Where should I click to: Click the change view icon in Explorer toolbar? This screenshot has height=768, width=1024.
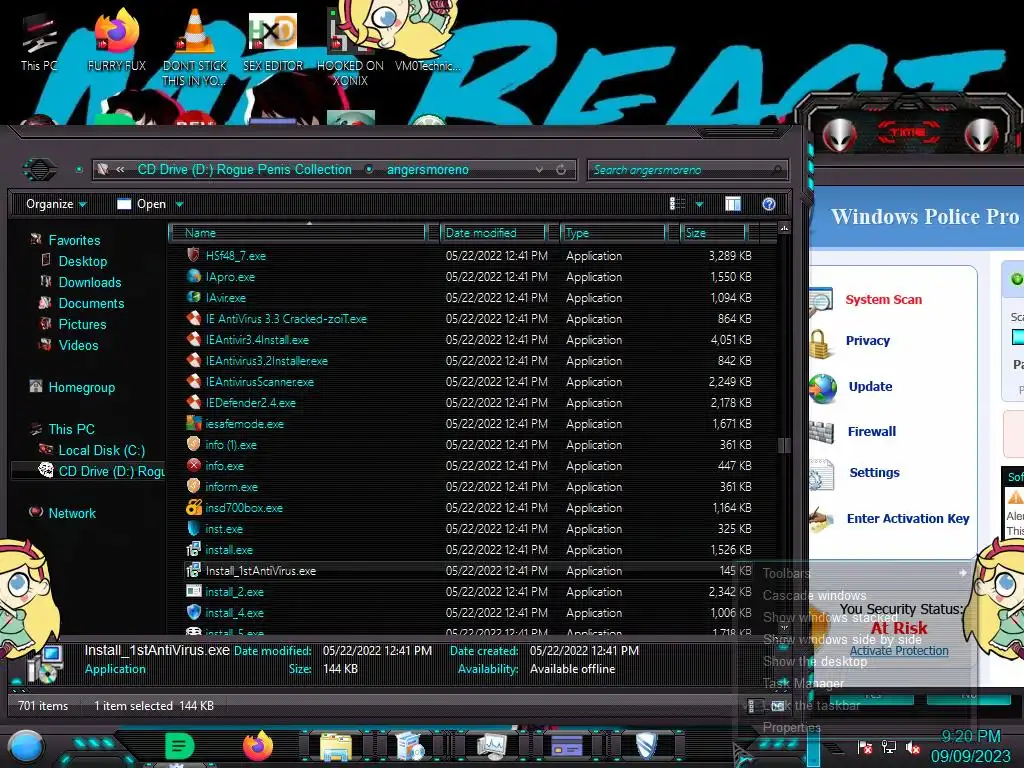pos(677,204)
